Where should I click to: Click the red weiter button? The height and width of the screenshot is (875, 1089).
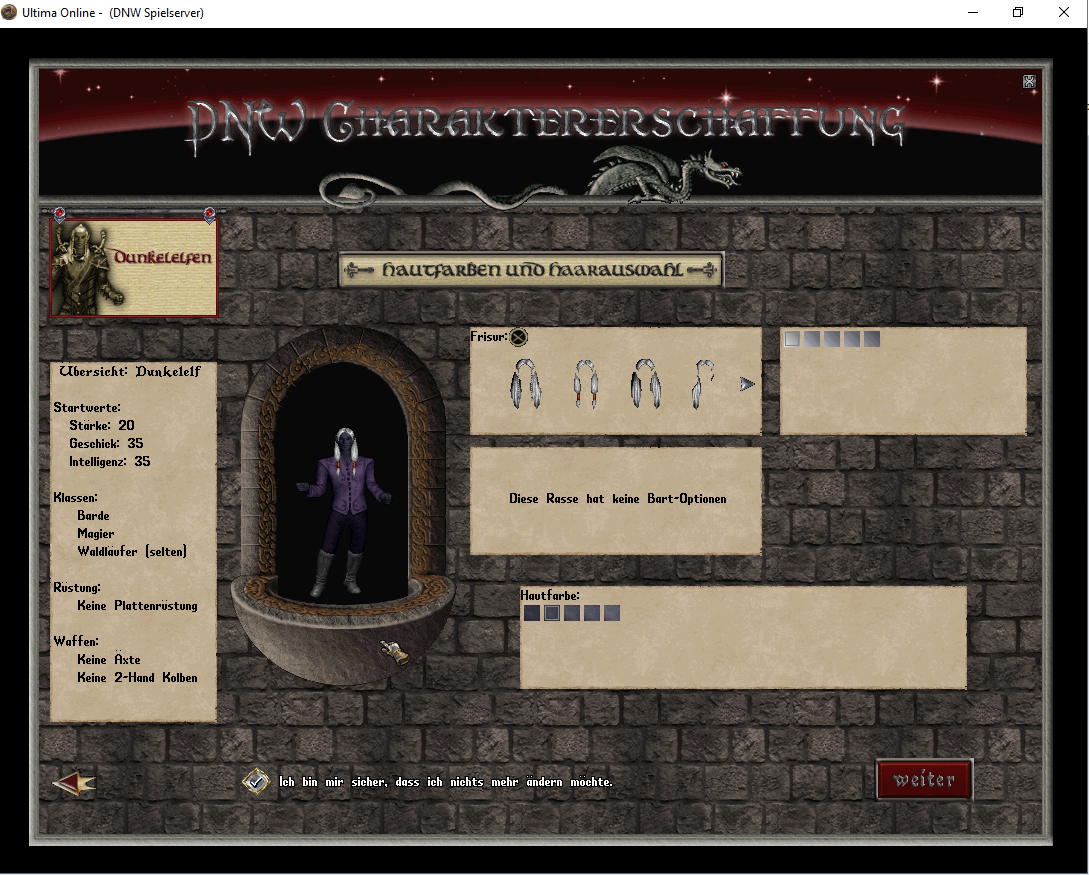tap(924, 780)
